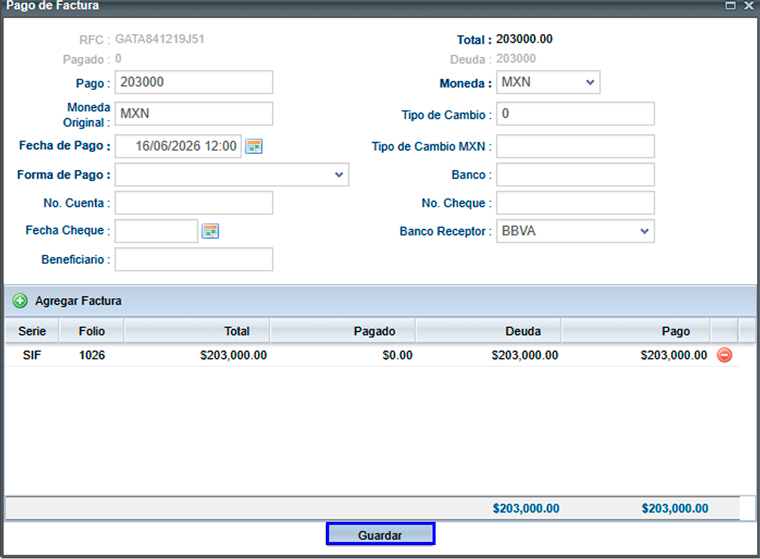
Task: Focus the Banco input field
Action: [575, 175]
